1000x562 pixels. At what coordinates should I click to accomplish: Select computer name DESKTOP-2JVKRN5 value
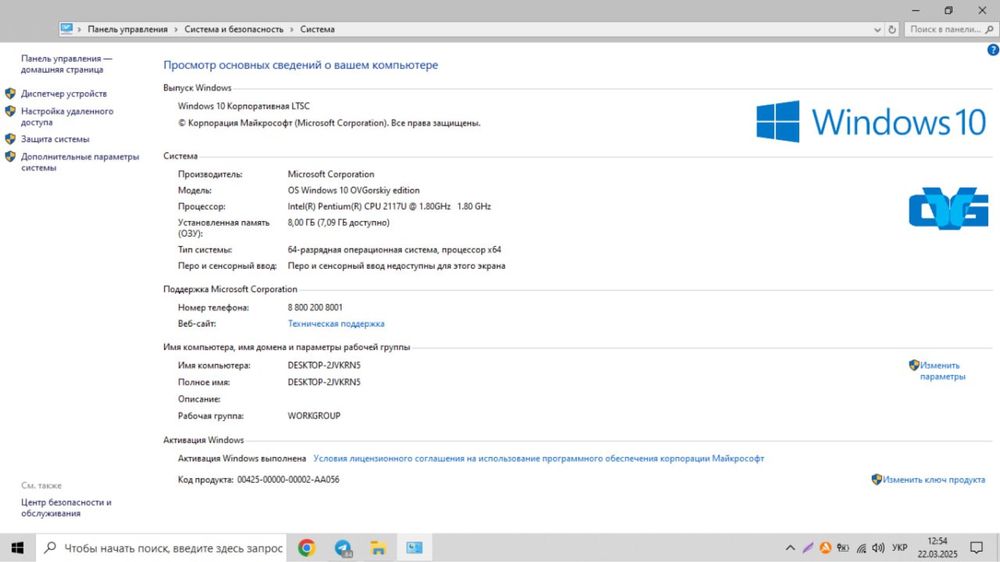(x=324, y=366)
